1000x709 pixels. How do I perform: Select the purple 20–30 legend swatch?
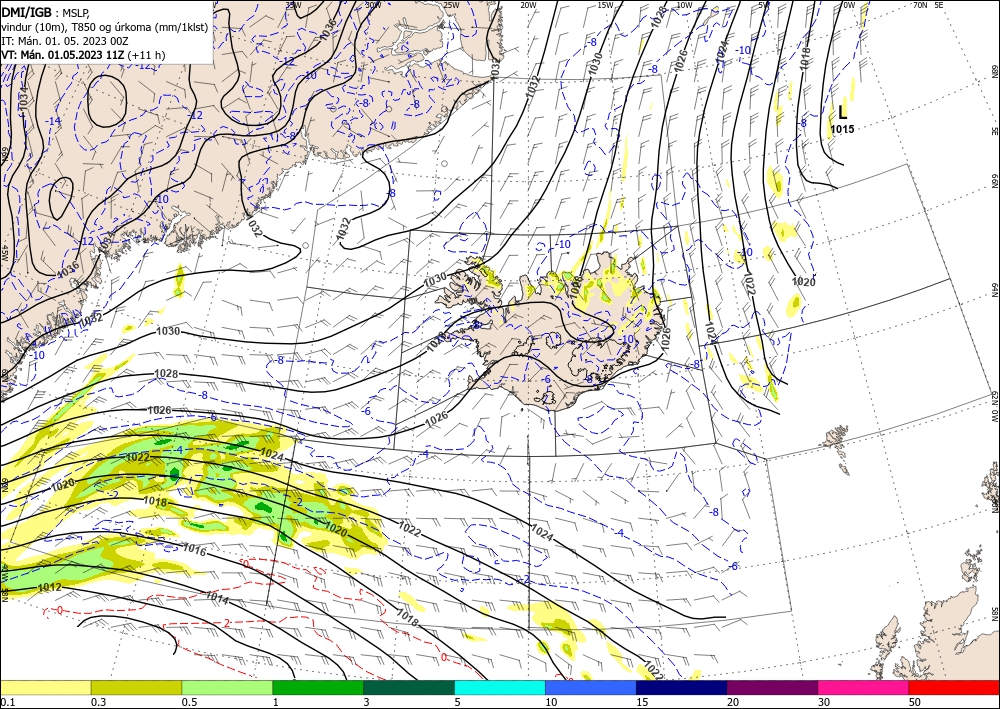coord(772,687)
